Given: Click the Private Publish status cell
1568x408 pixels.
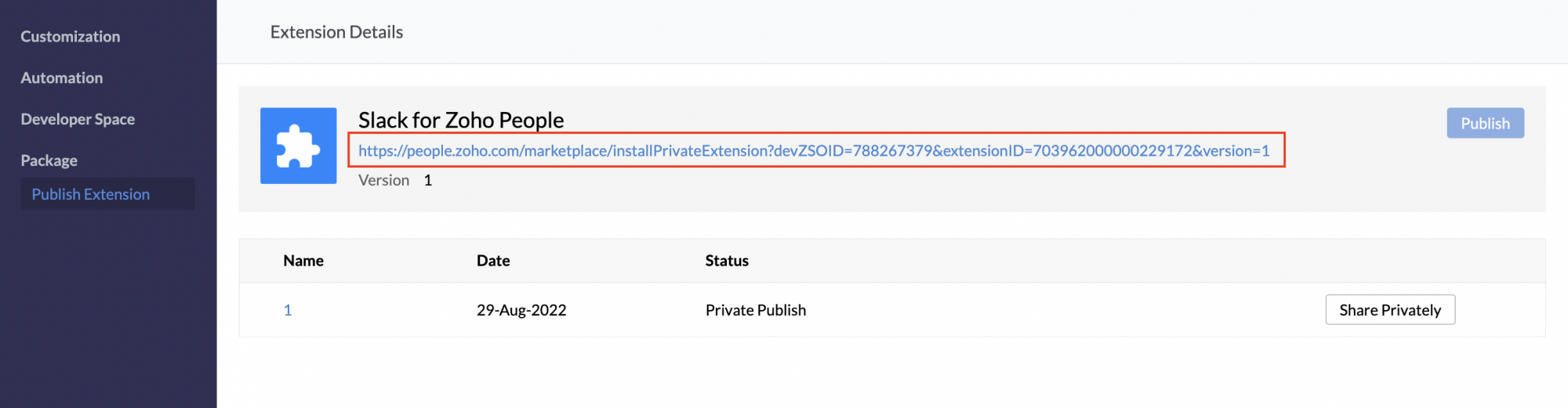Looking at the screenshot, I should point(755,310).
